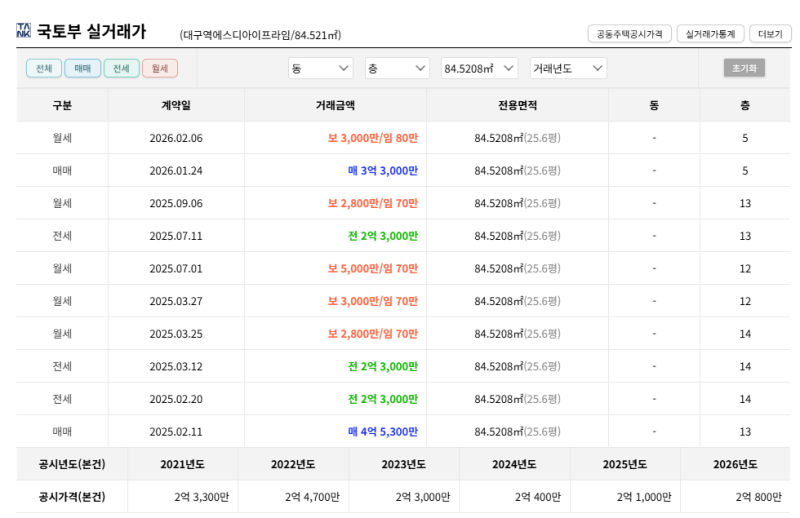Click the 초기화 reset button
Image resolution: width=800 pixels, height=518 pixels.
(x=744, y=68)
